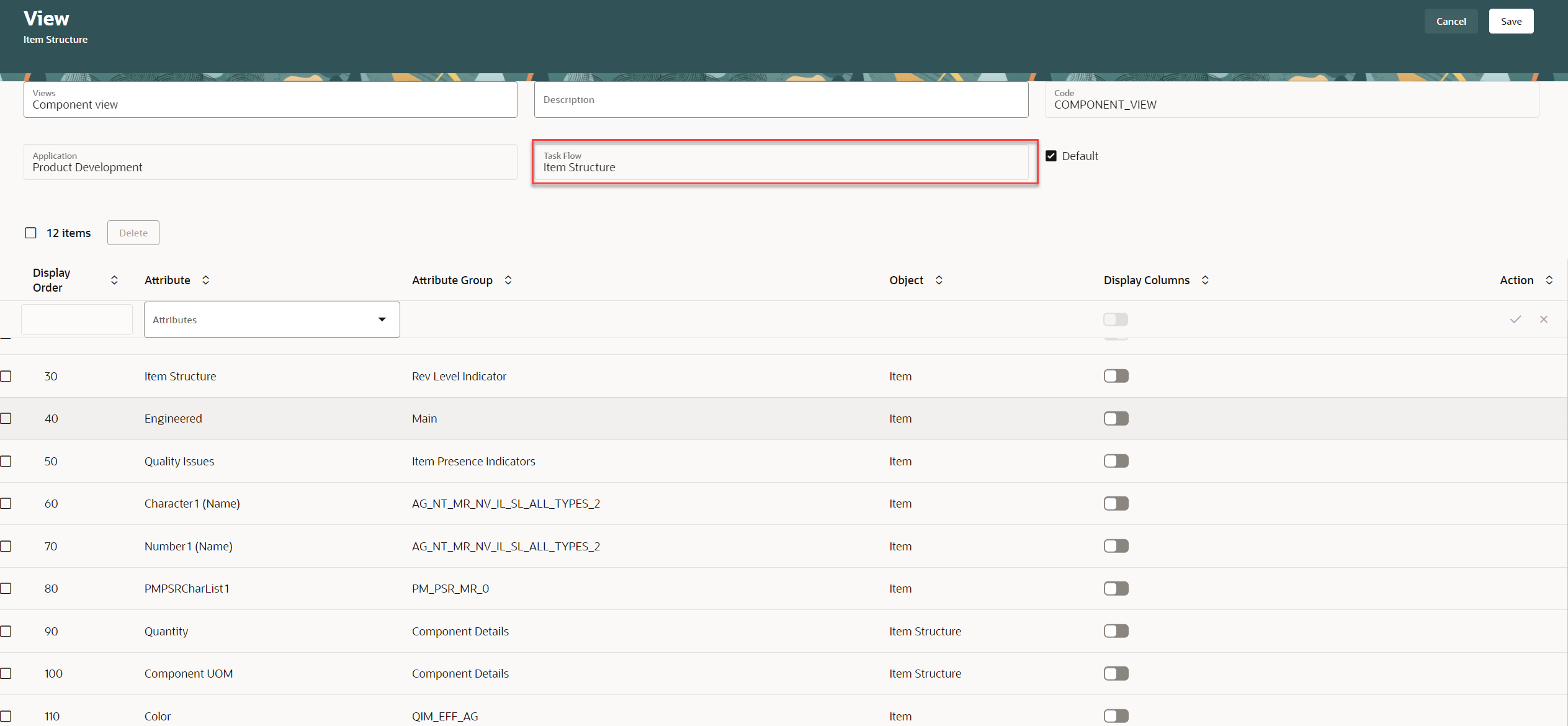Click the Display Order input box
Viewport: 1568px width, 726px height.
click(x=77, y=320)
